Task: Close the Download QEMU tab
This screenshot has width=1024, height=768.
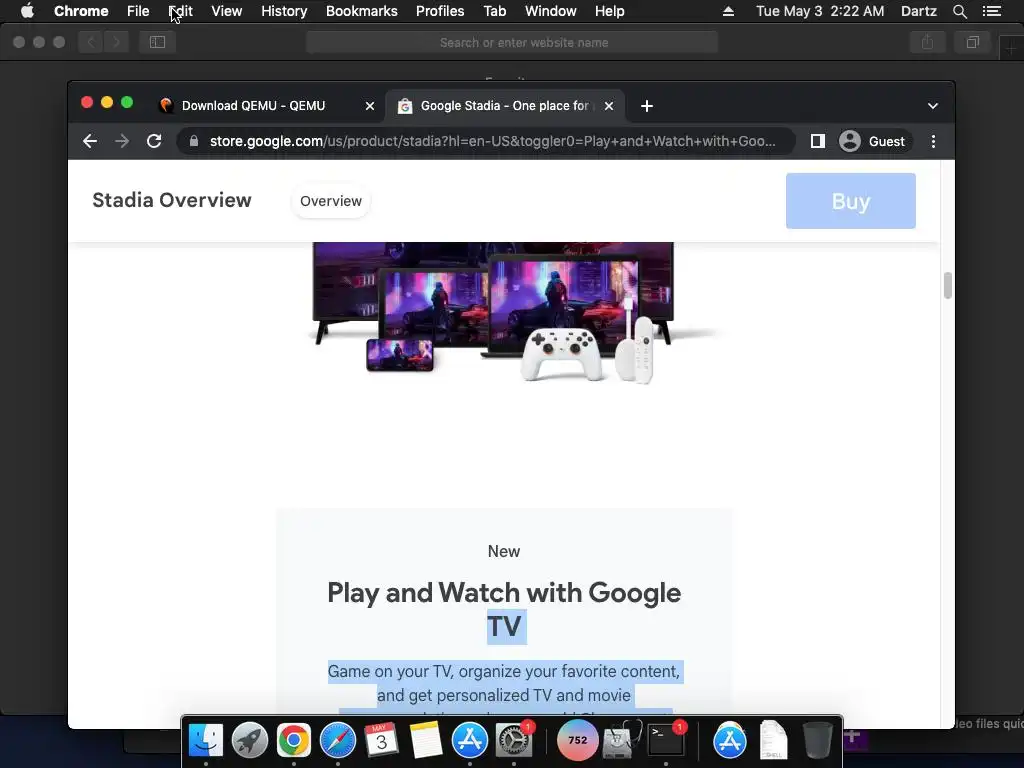Action: pyautogui.click(x=370, y=106)
